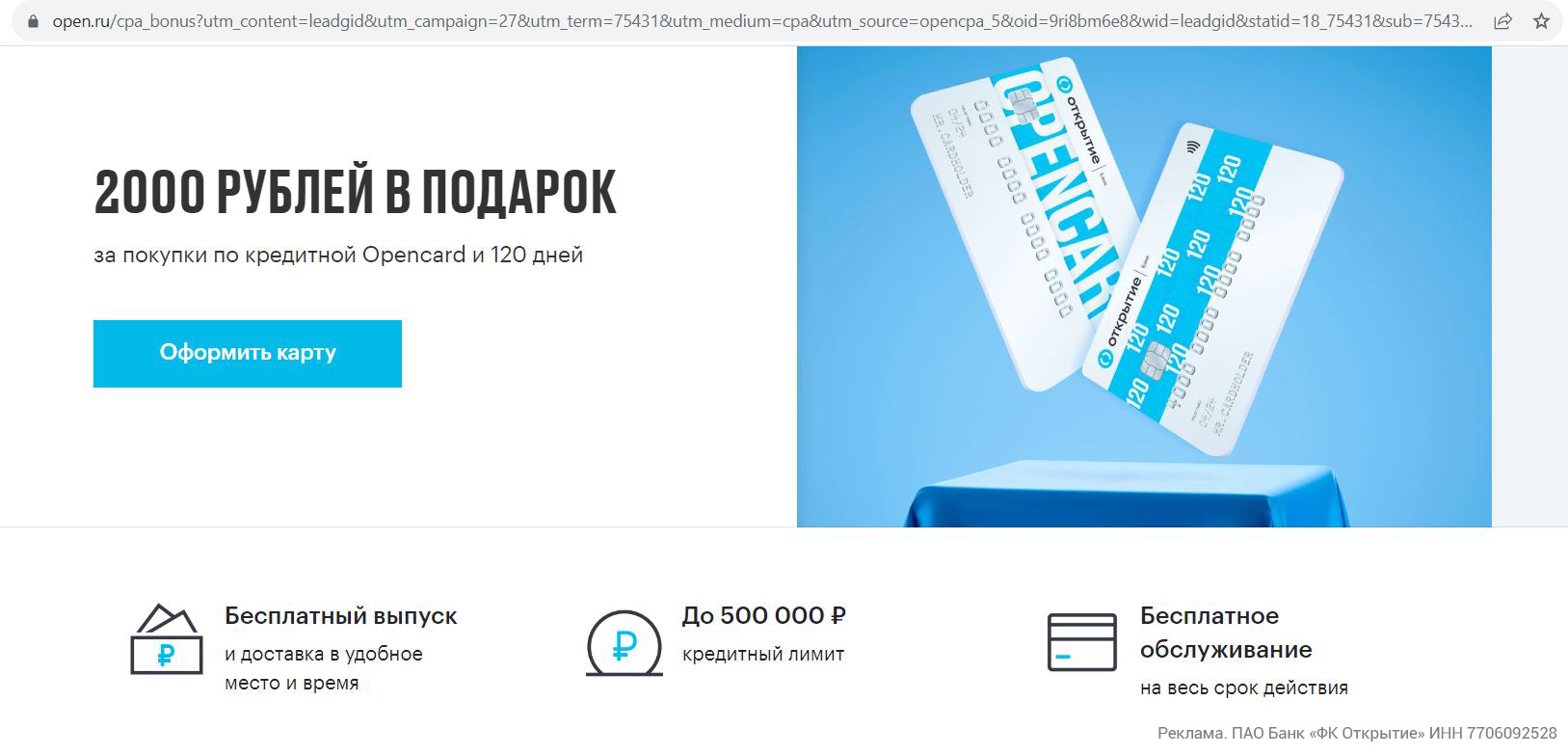Click the 2000 РУБЛЕЙ В ПОДАРОК headline
This screenshot has width=1568, height=755.
(355, 192)
